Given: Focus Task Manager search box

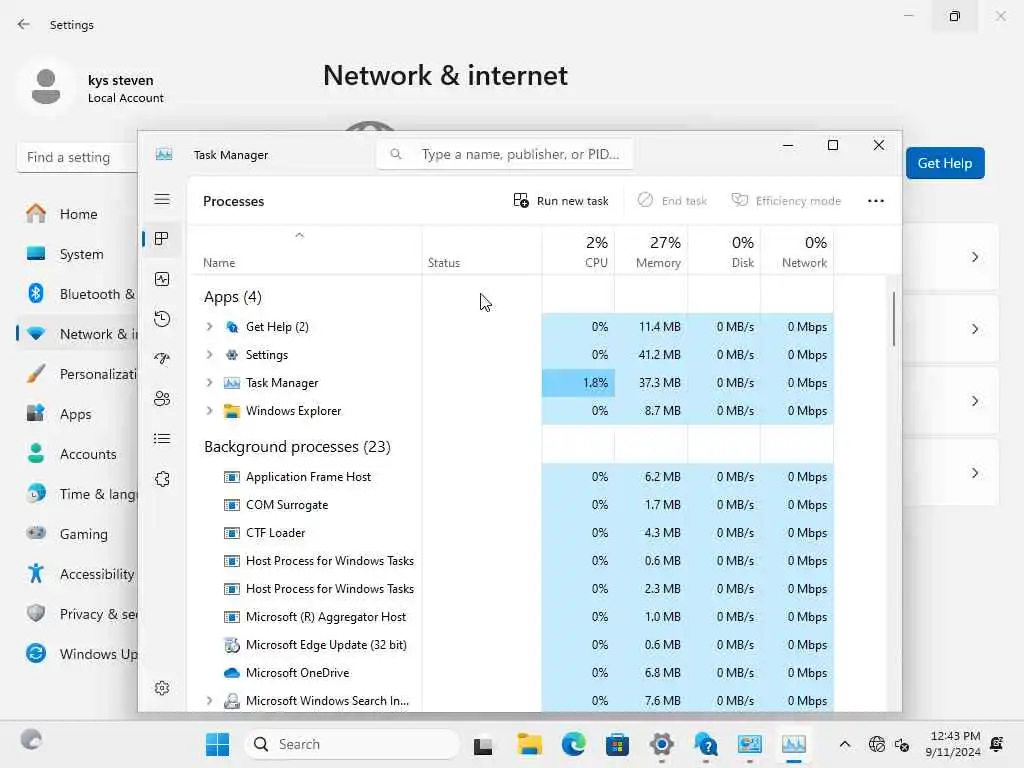Looking at the screenshot, I should pyautogui.click(x=505, y=154).
